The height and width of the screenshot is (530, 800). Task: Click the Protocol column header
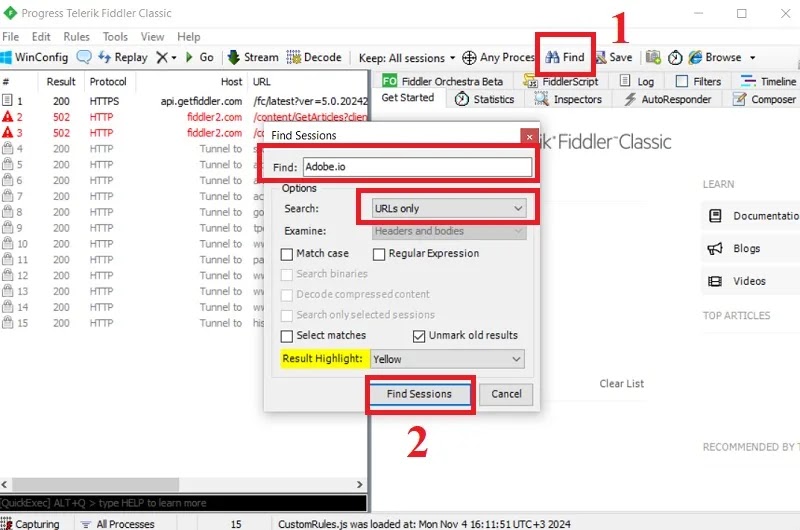(108, 82)
